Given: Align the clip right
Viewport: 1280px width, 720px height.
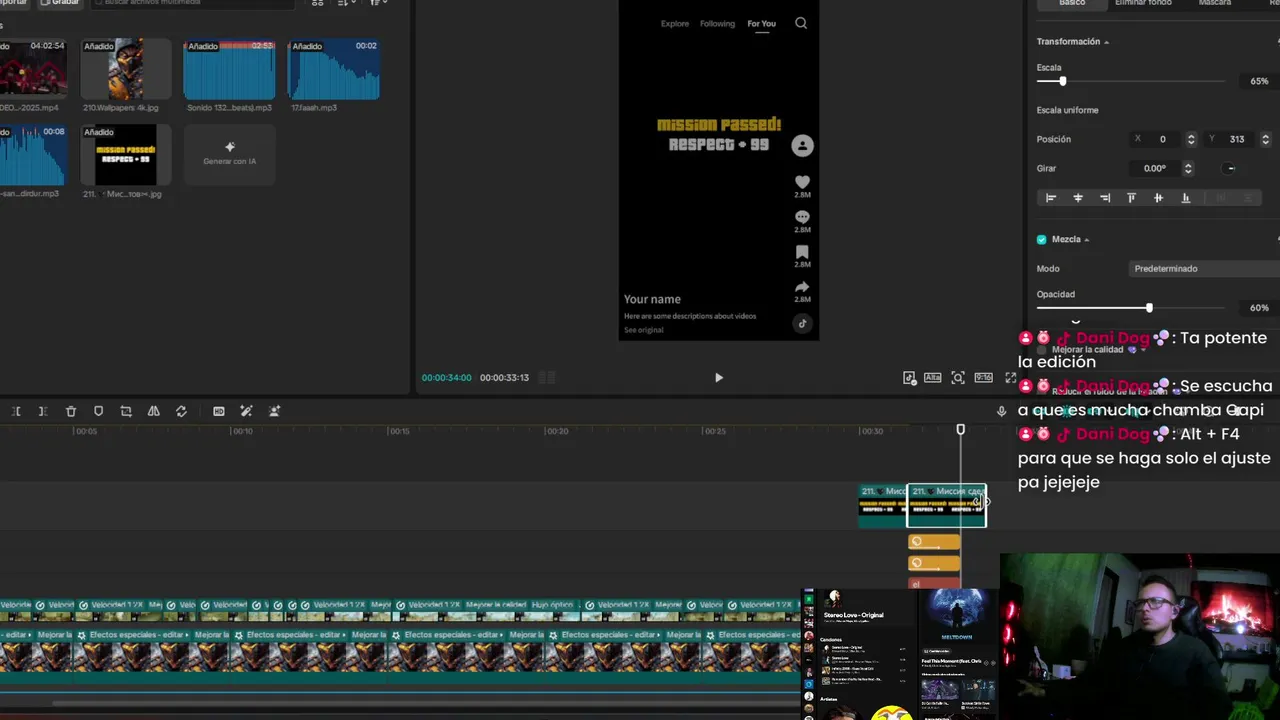Looking at the screenshot, I should 1105,198.
